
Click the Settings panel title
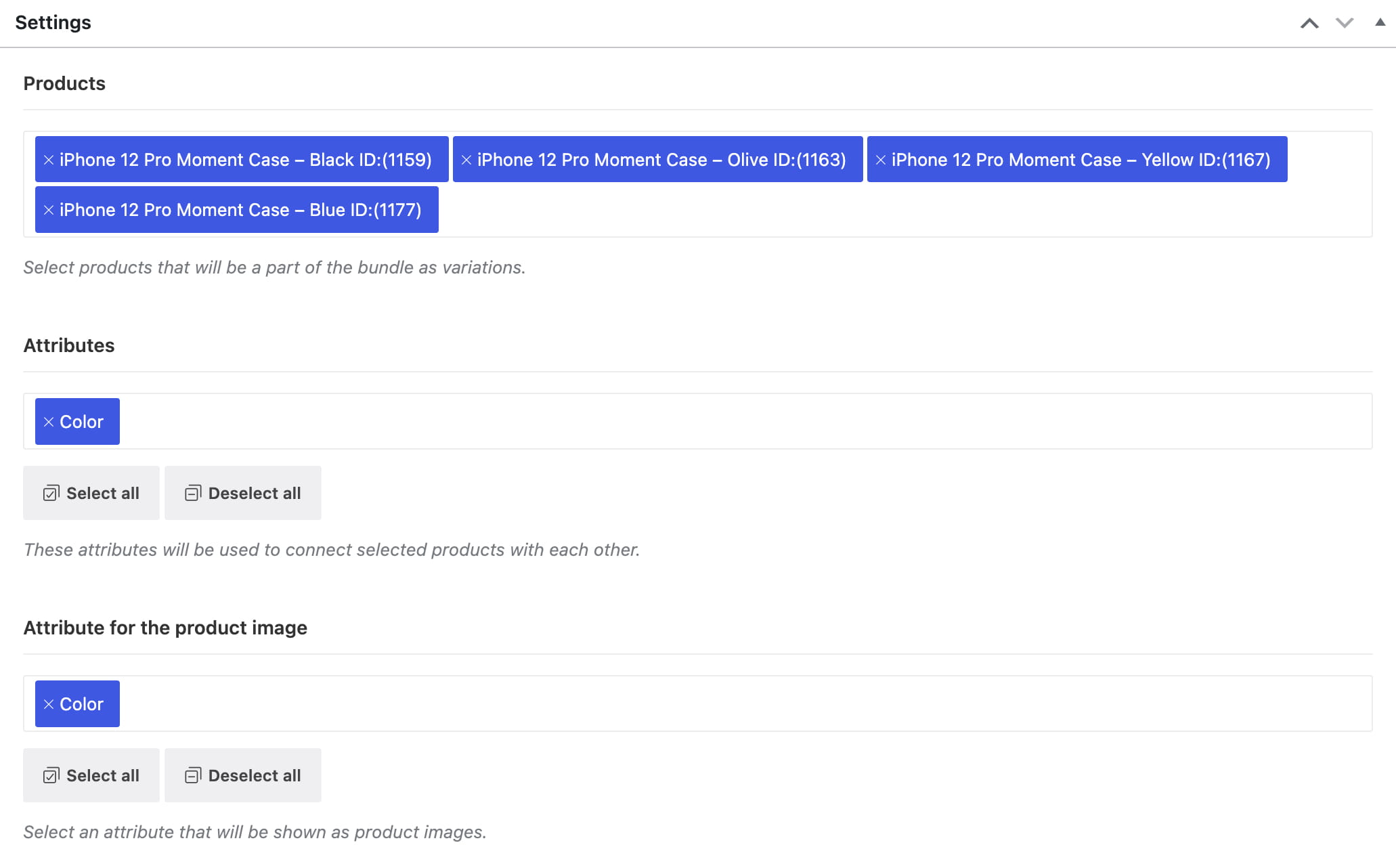coord(53,22)
